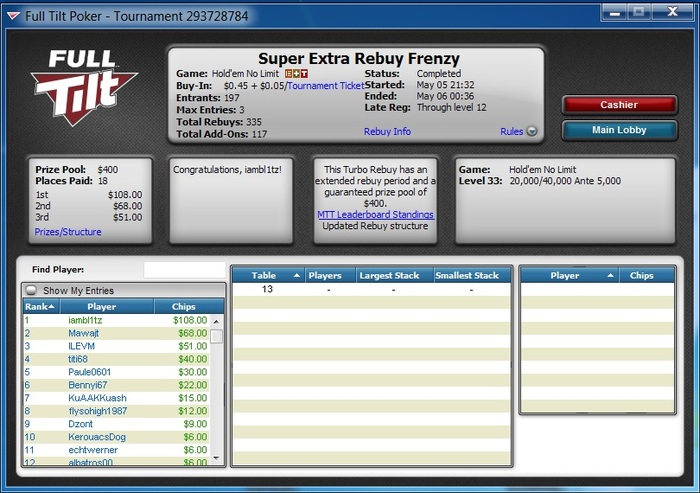Click the game type icons beside No Limit
The height and width of the screenshot is (493, 700).
[296, 74]
